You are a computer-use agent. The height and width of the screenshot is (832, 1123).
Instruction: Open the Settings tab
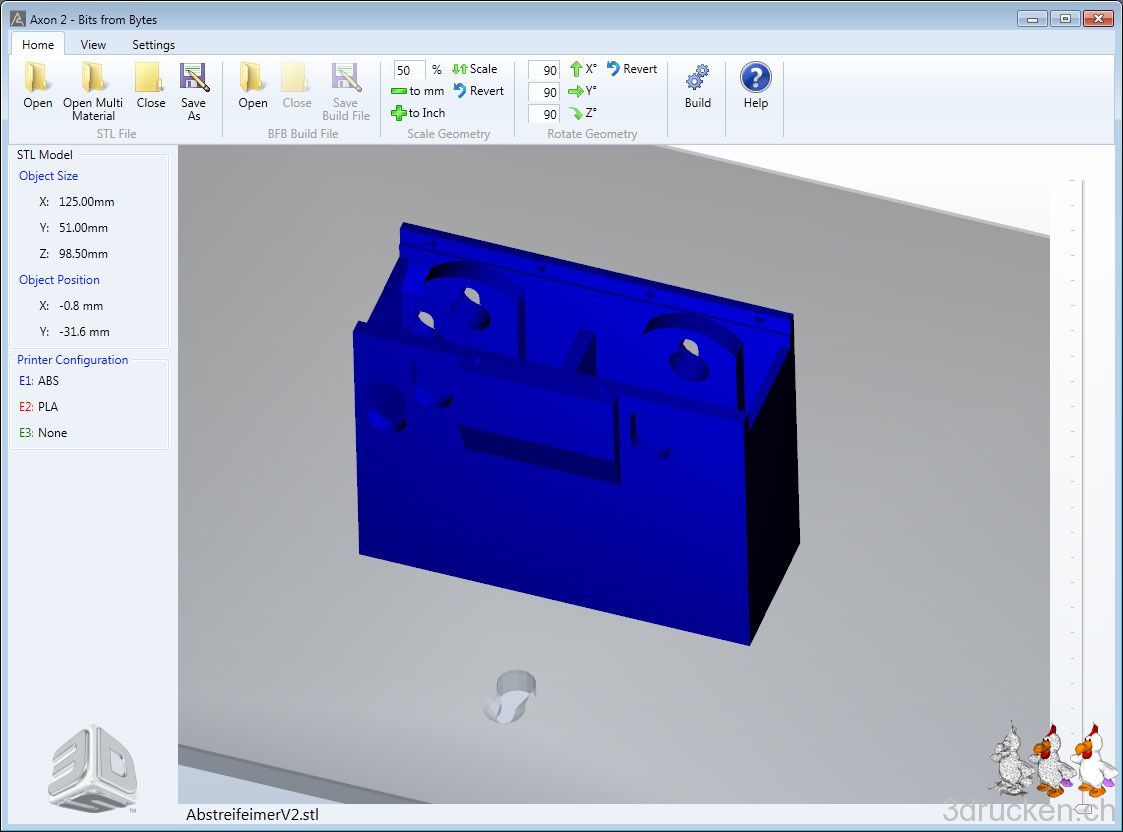pos(153,44)
